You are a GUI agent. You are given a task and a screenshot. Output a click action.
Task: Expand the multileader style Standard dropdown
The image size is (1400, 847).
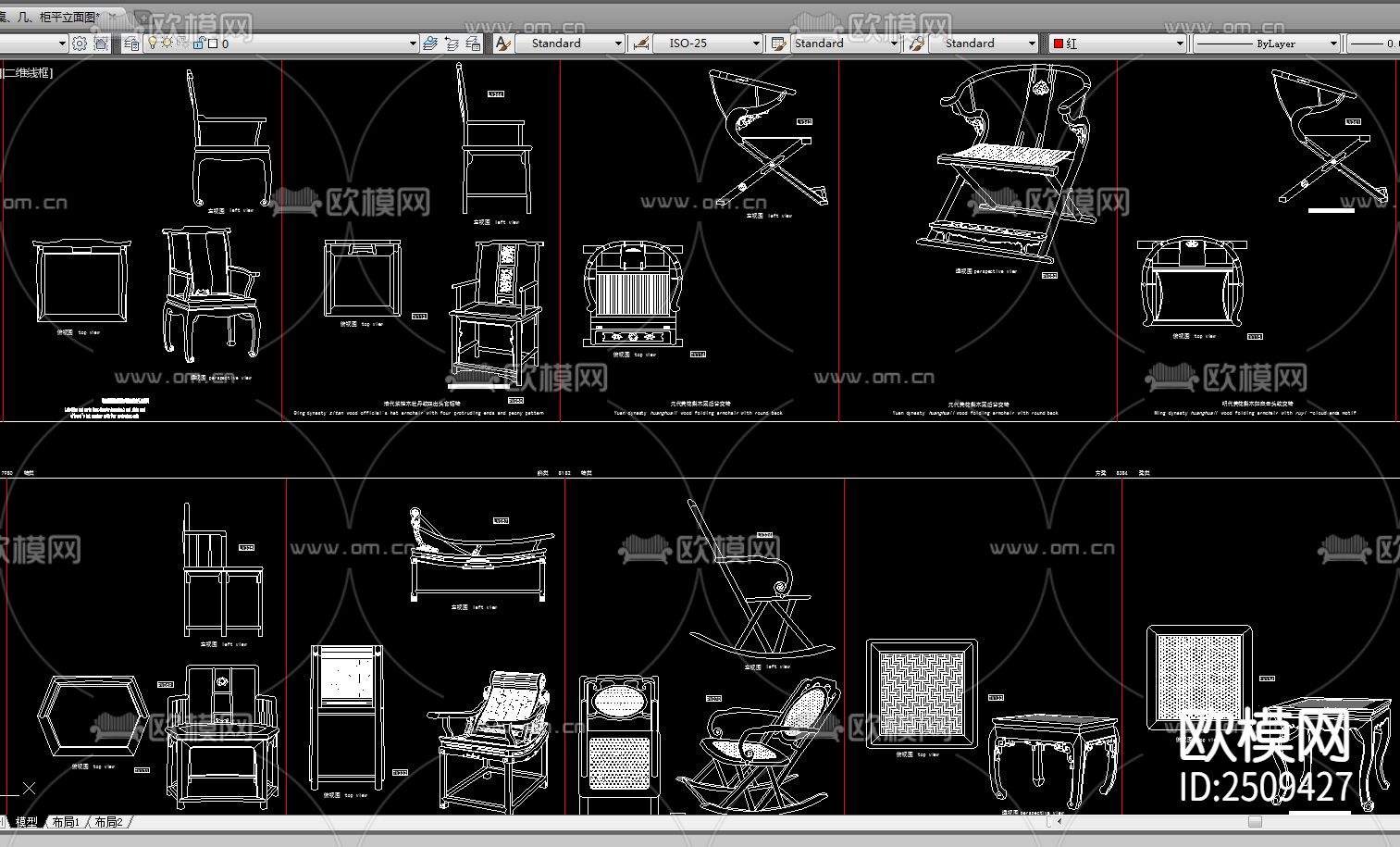1032,44
